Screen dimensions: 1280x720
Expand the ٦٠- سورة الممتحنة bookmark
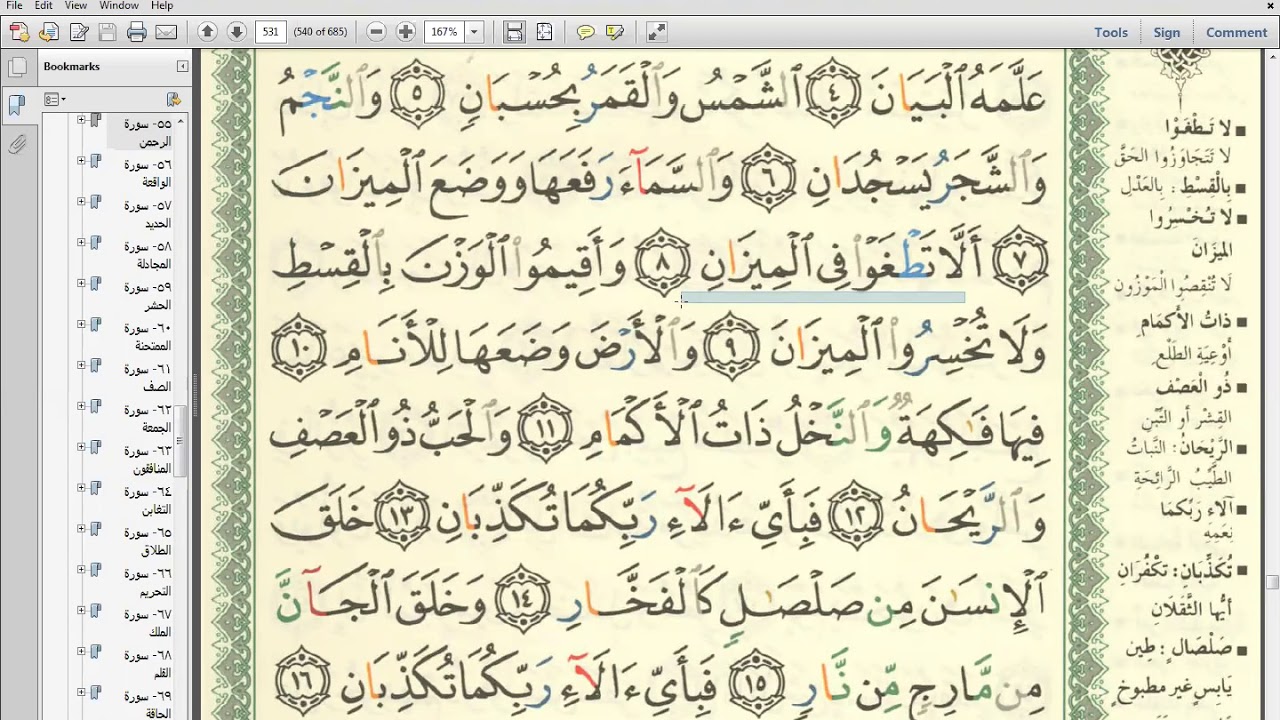tap(81, 325)
